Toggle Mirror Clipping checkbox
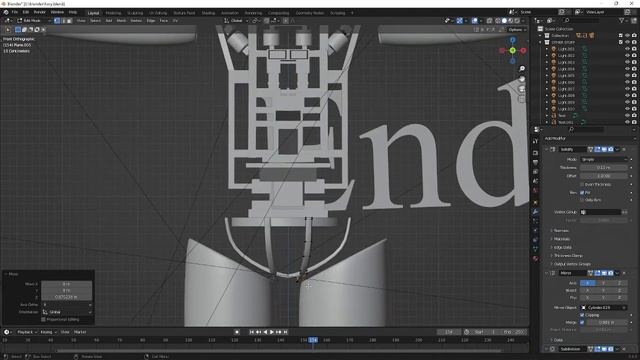This screenshot has width=640, height=360. point(582,315)
